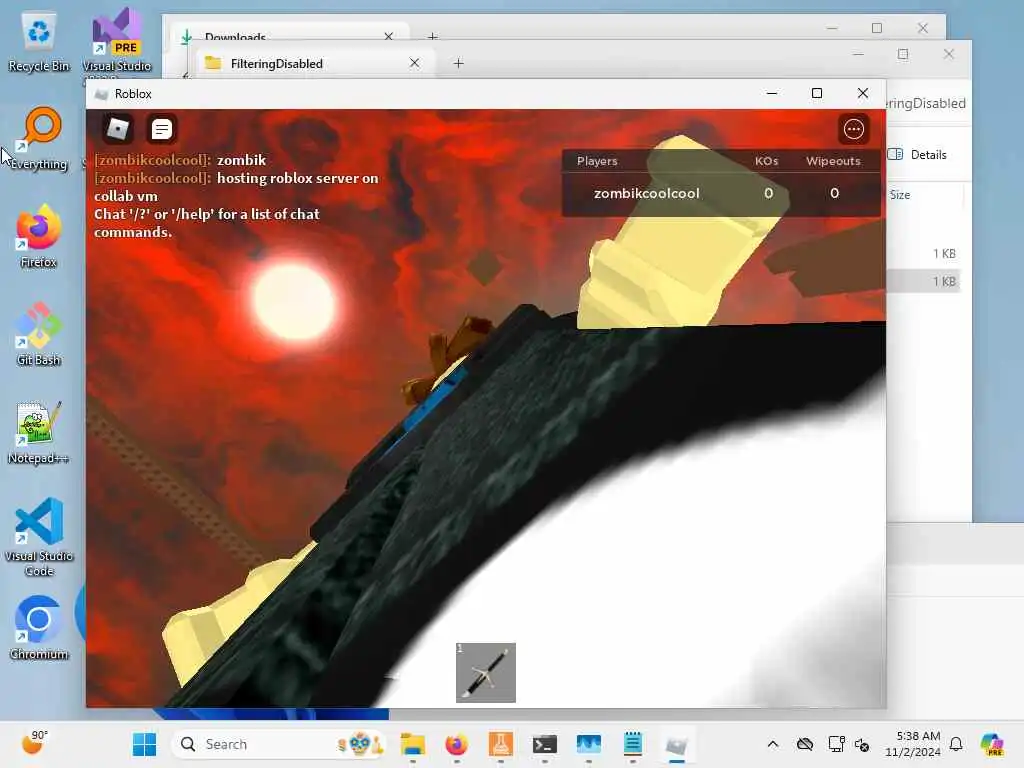
Task: Switch to the Roblox taskbar icon
Action: coord(677,744)
